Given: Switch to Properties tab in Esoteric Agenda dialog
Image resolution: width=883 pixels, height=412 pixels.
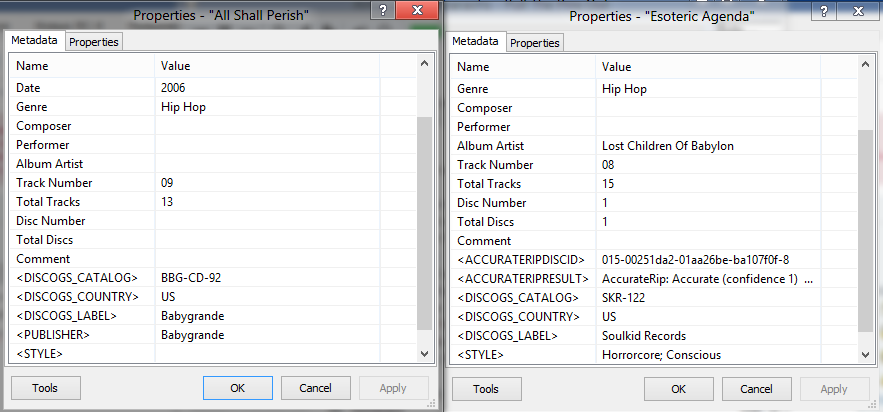Looking at the screenshot, I should [x=535, y=43].
